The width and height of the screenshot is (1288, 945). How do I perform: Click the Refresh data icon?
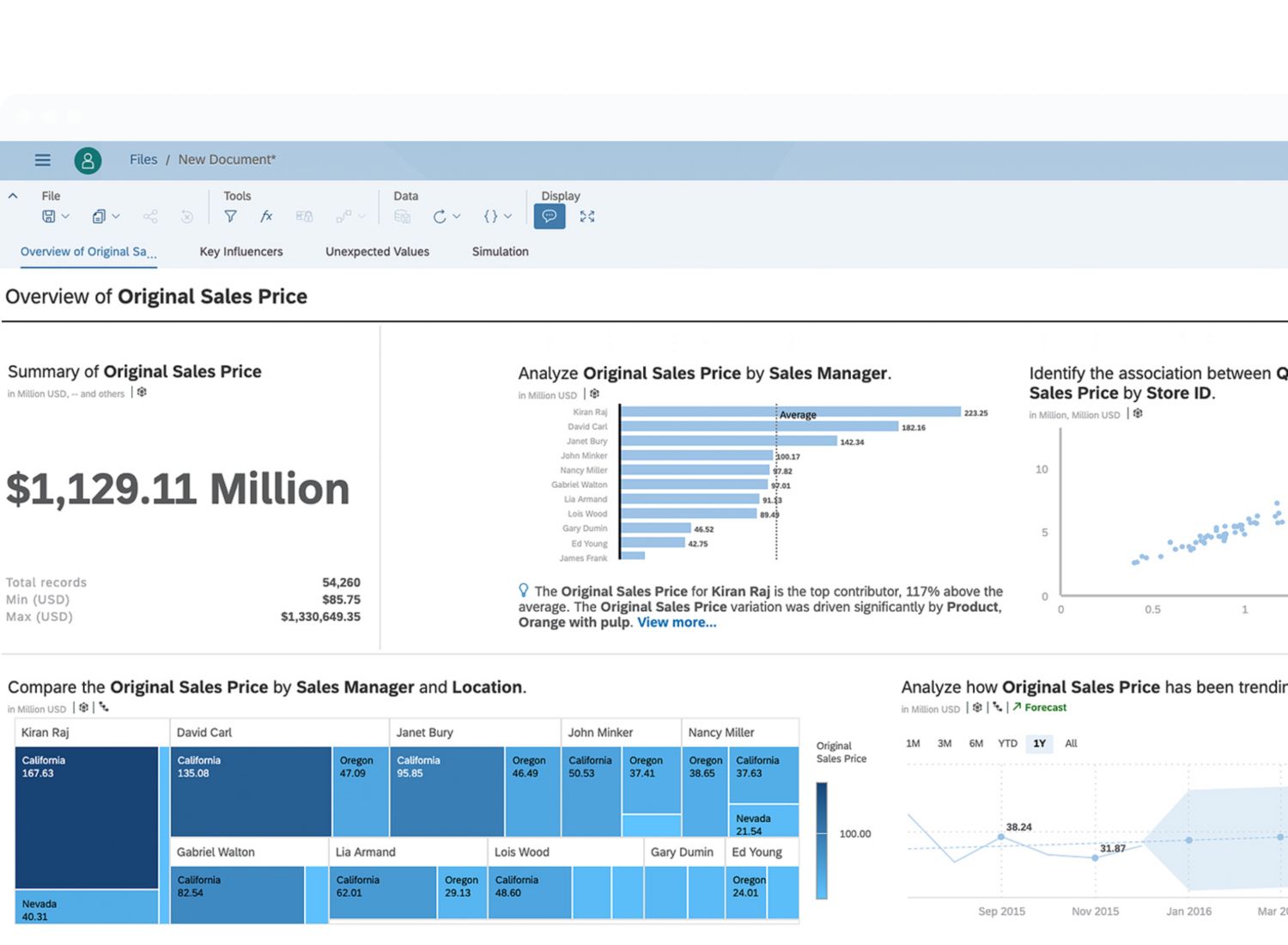[440, 216]
